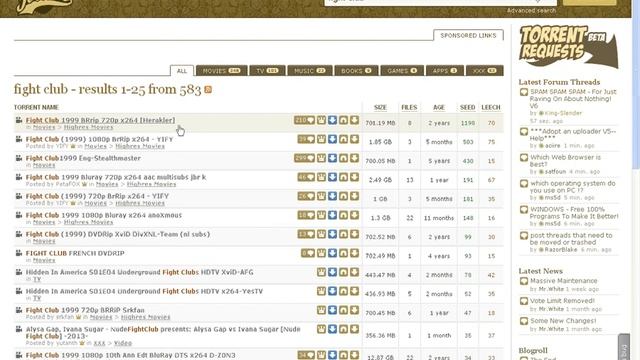
Task: Sort results by FILES column header
Action: pyautogui.click(x=409, y=107)
